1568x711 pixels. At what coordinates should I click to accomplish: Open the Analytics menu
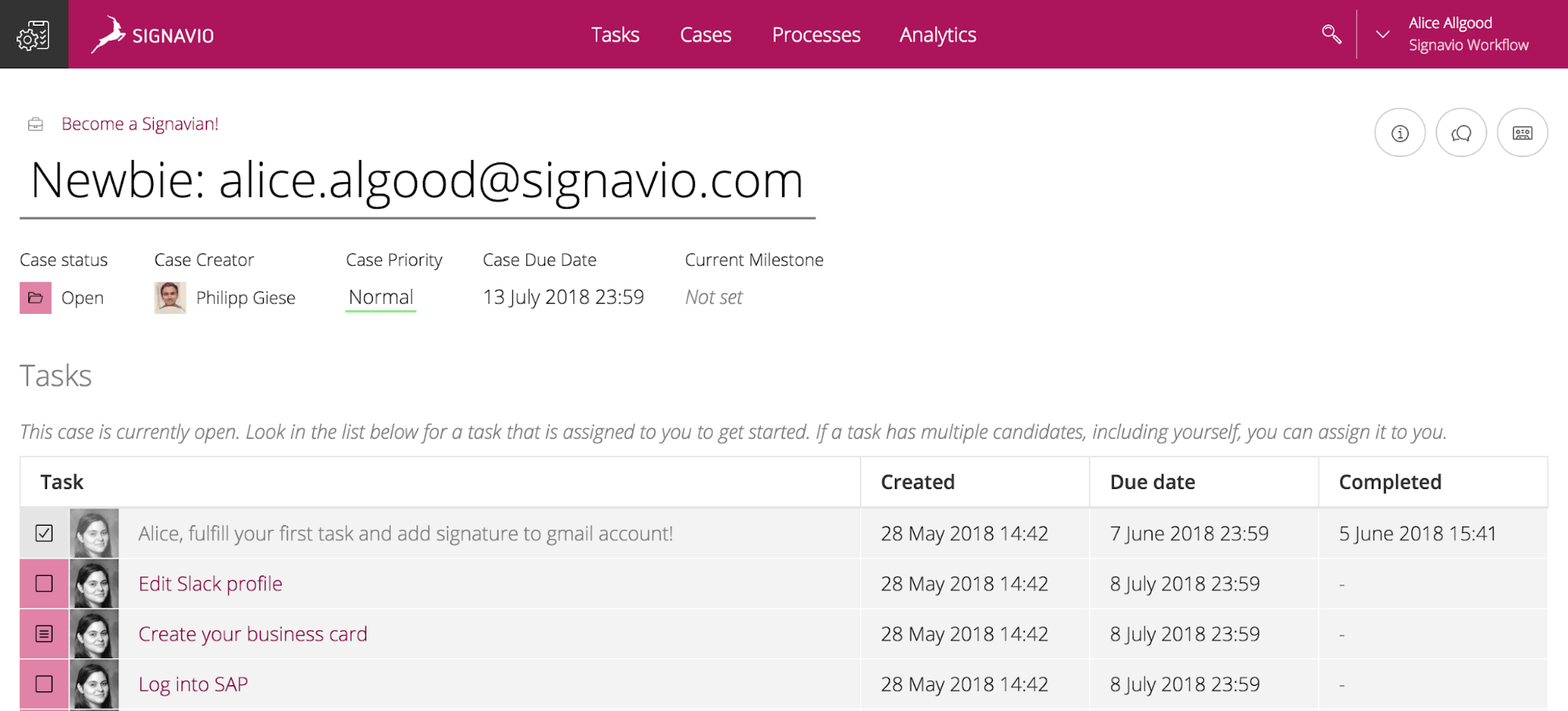[x=937, y=35]
